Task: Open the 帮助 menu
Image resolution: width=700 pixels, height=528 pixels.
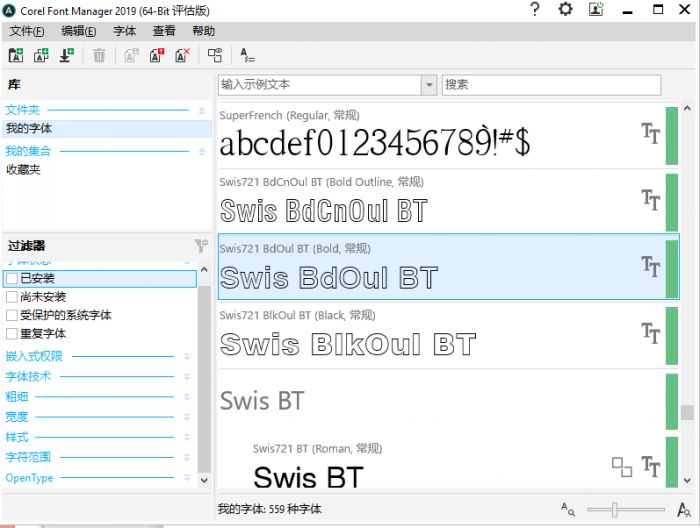Action: click(203, 31)
